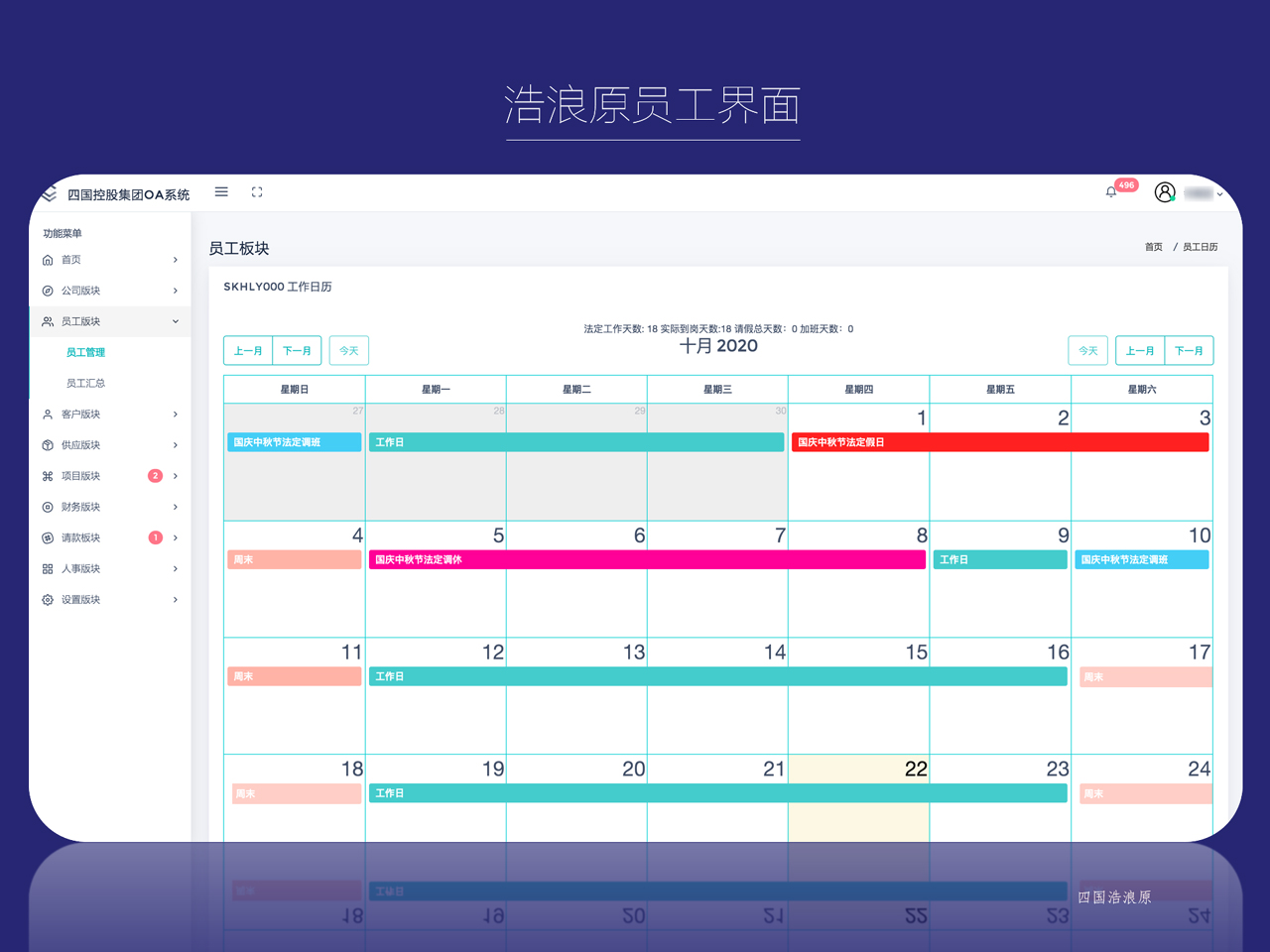Click the user avatar icon
Screen dimensions: 1270x952
pyautogui.click(x=1165, y=192)
